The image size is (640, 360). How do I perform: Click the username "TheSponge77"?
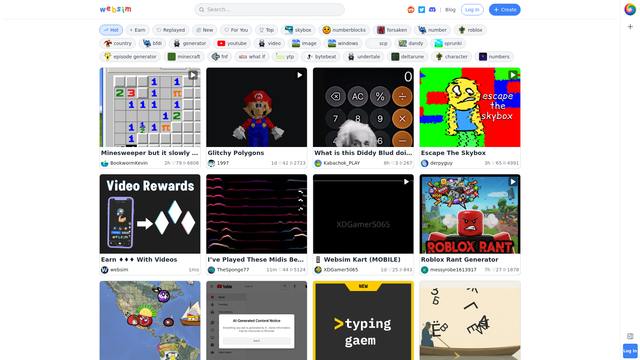click(x=233, y=270)
